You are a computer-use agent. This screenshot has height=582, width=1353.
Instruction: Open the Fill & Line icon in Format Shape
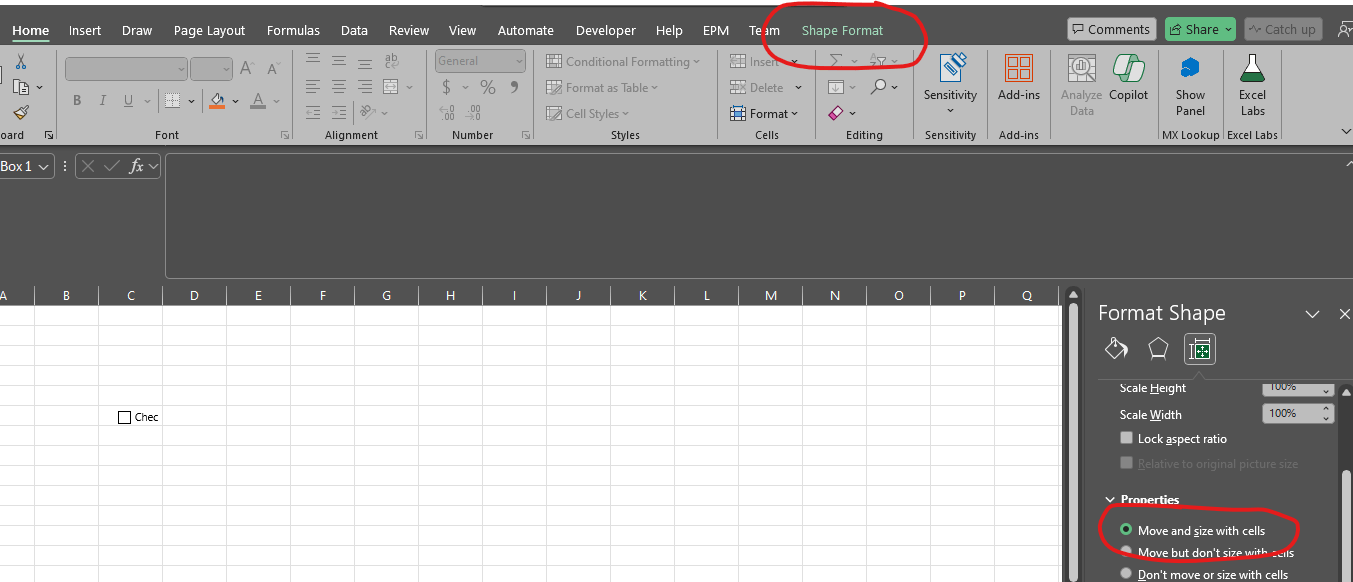1116,349
